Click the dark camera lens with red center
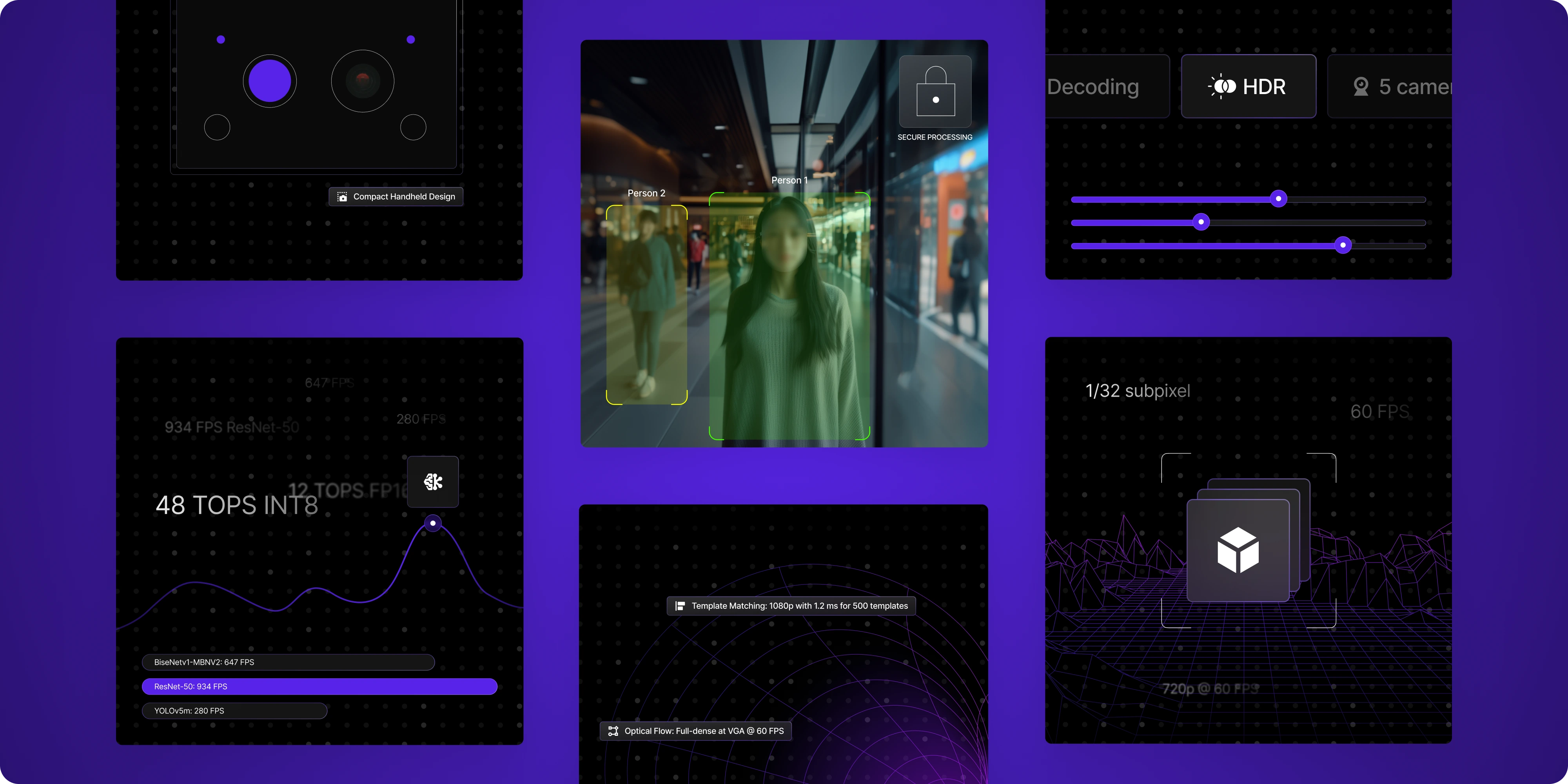 click(363, 81)
